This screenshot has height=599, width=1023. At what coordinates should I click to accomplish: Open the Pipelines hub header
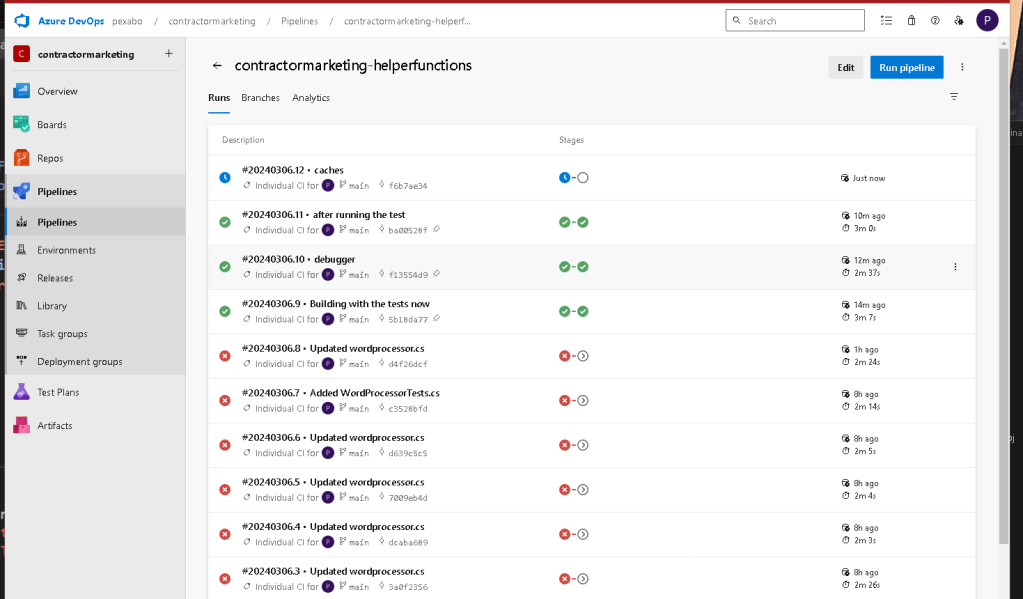coord(95,191)
